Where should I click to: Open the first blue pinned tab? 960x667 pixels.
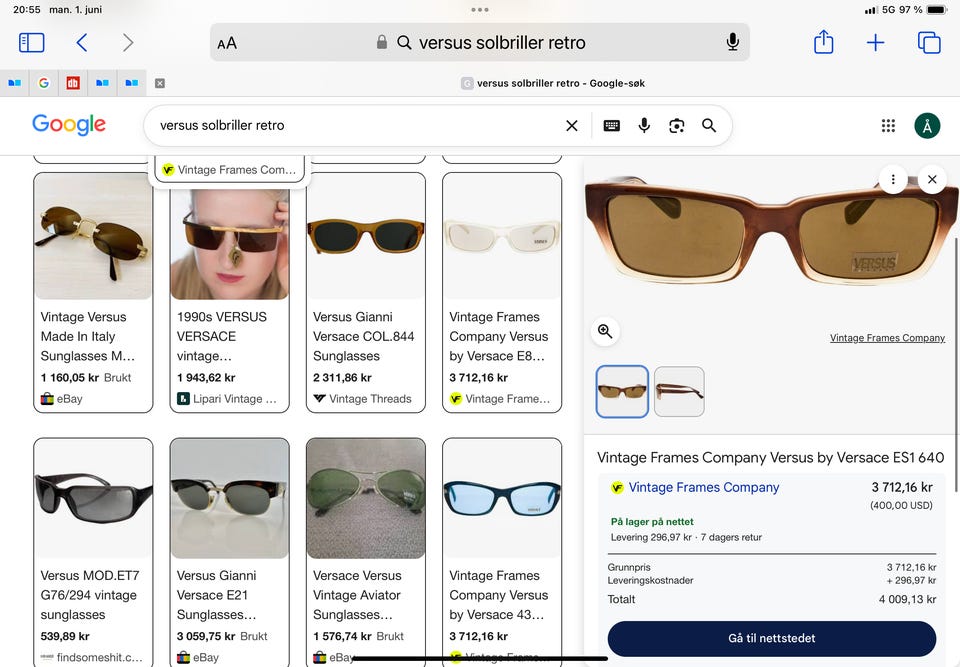[15, 83]
